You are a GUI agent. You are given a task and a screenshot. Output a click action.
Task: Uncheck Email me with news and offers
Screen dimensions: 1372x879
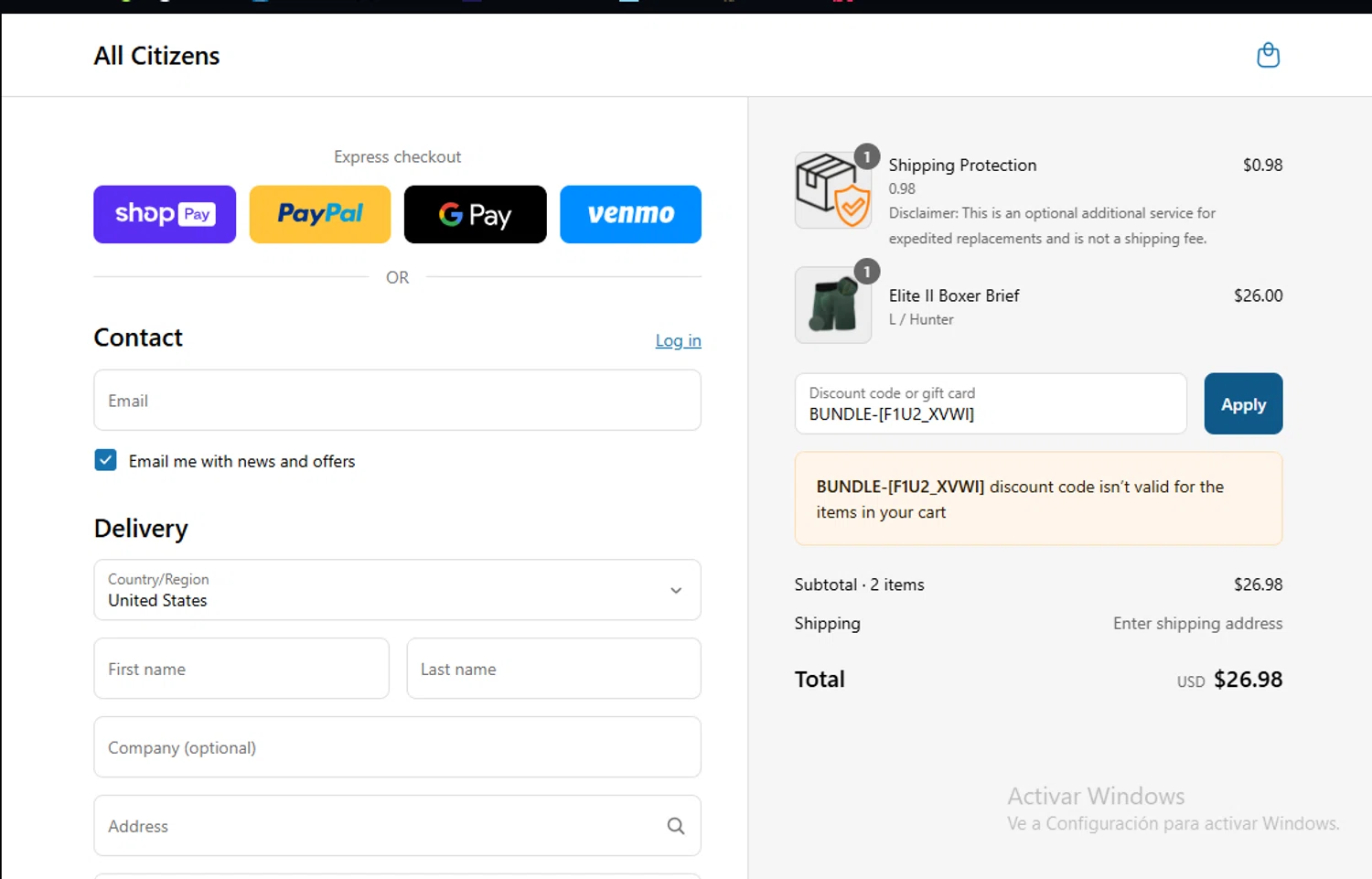(x=105, y=460)
